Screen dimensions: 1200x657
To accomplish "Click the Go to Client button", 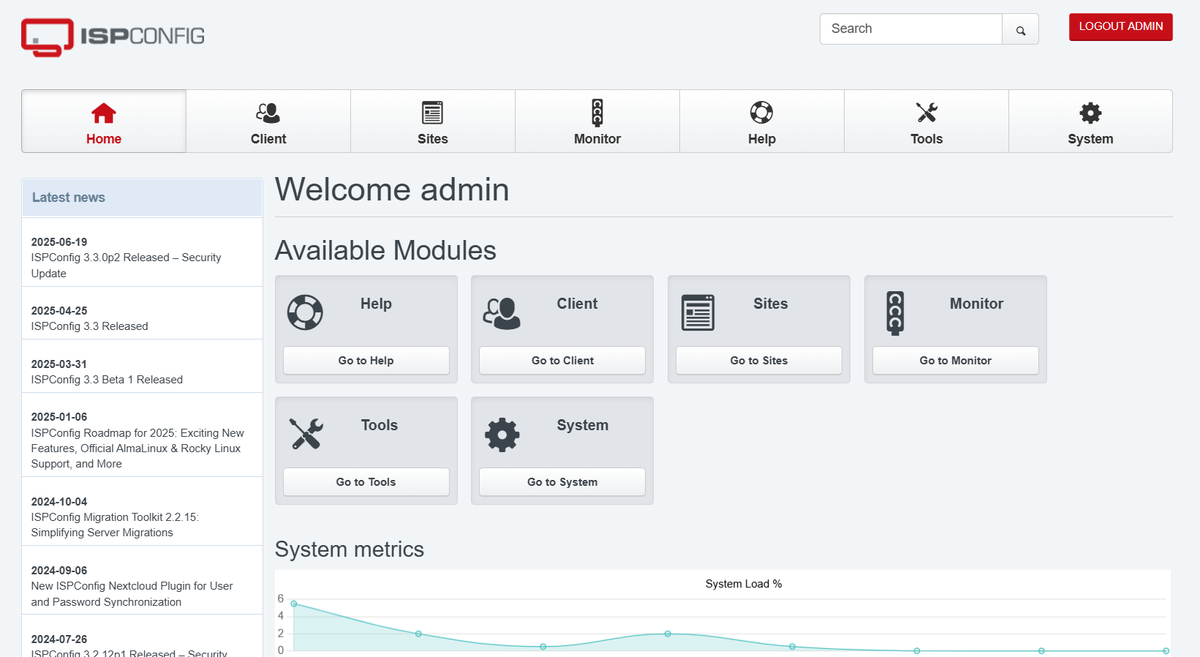I will pyautogui.click(x=562, y=361).
